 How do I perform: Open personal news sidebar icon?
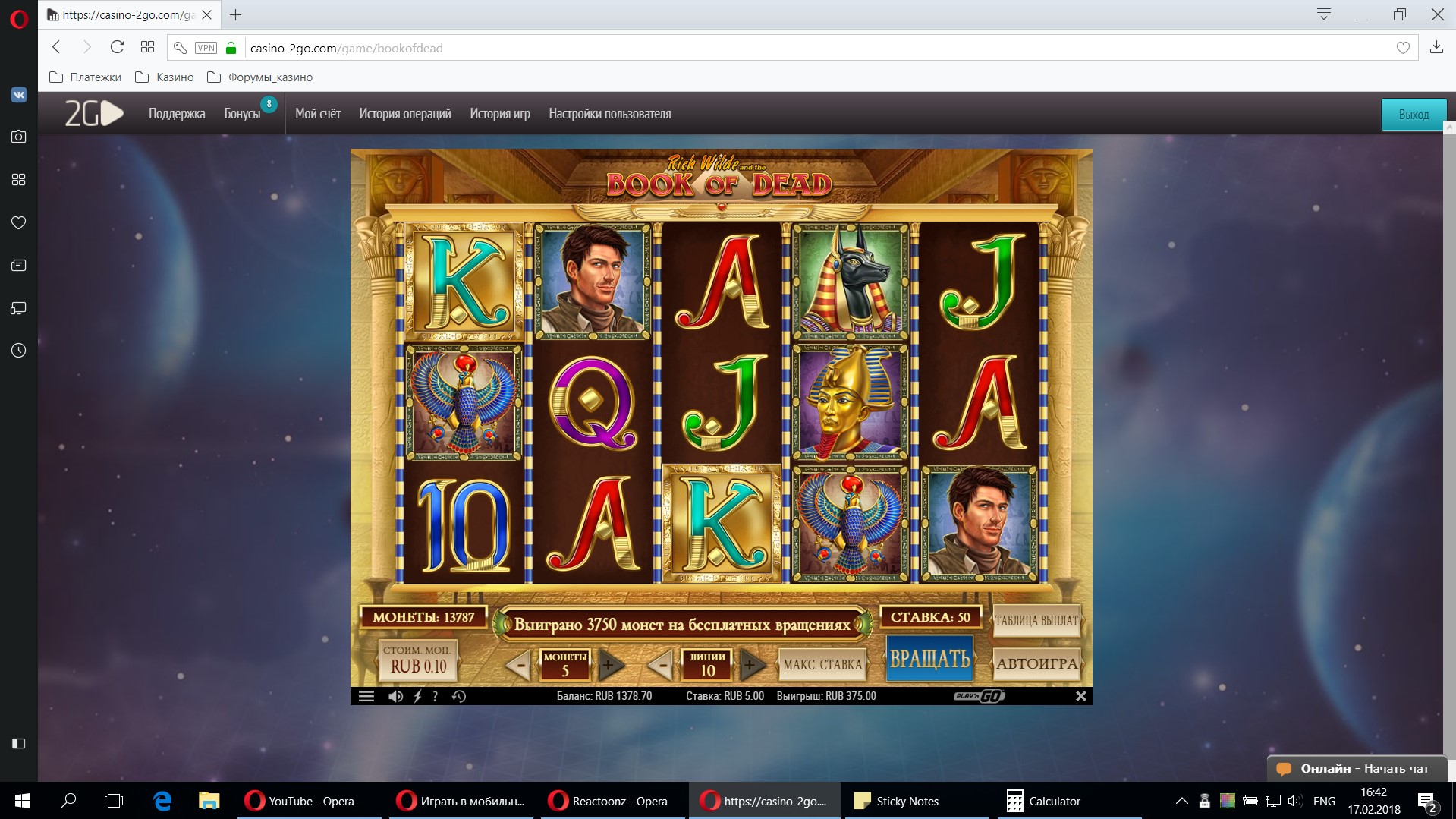[19, 265]
